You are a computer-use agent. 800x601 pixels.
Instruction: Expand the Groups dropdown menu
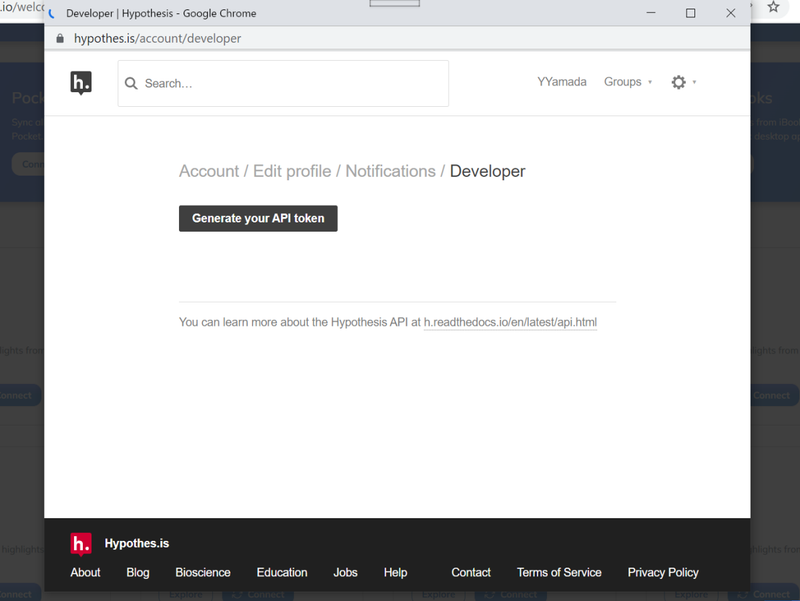click(628, 82)
